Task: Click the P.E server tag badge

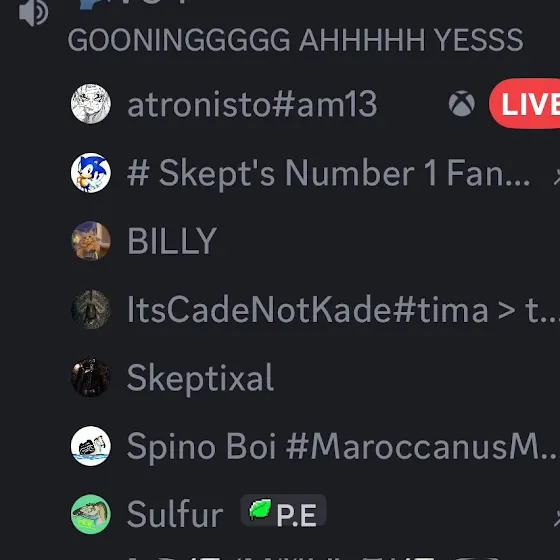Action: point(283,511)
